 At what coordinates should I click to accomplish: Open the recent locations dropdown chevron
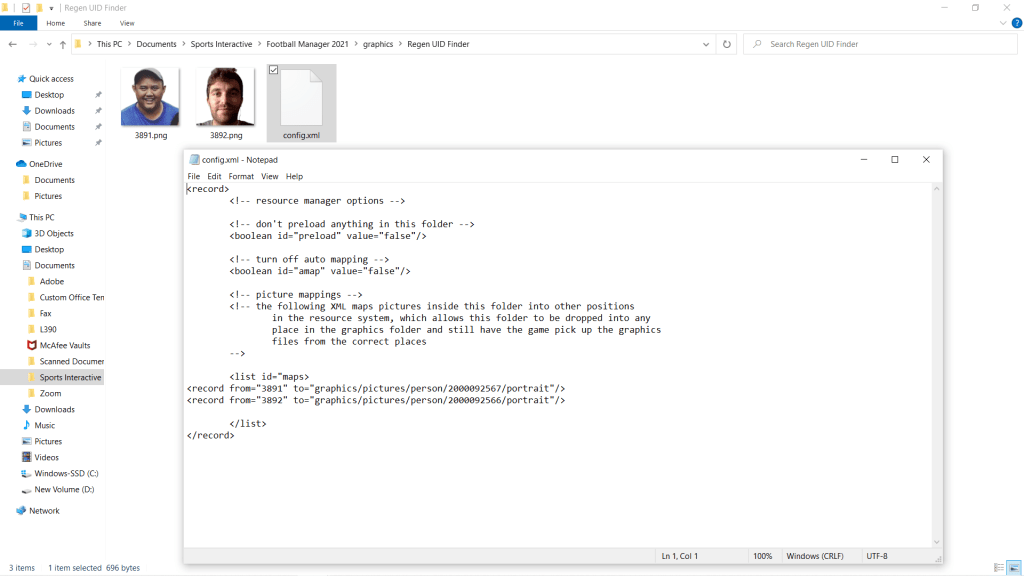point(47,44)
